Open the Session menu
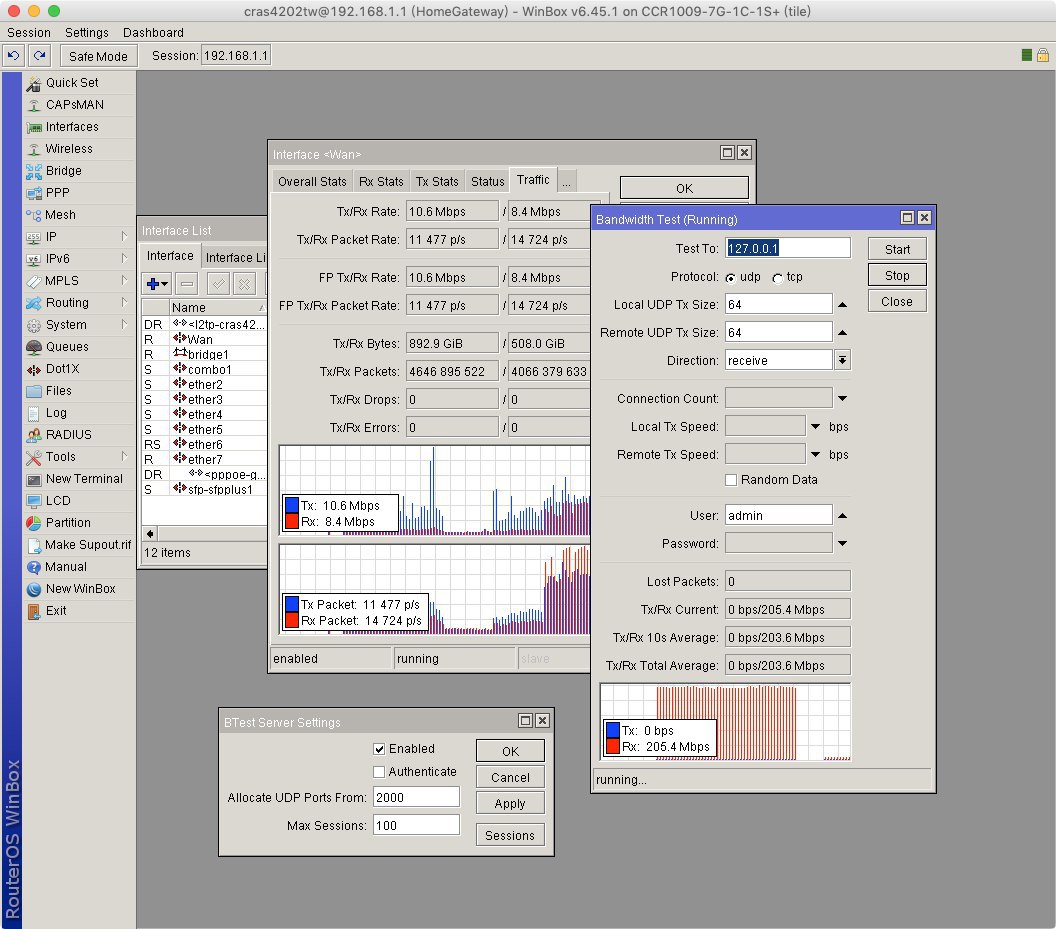1056x929 pixels. [x=29, y=32]
